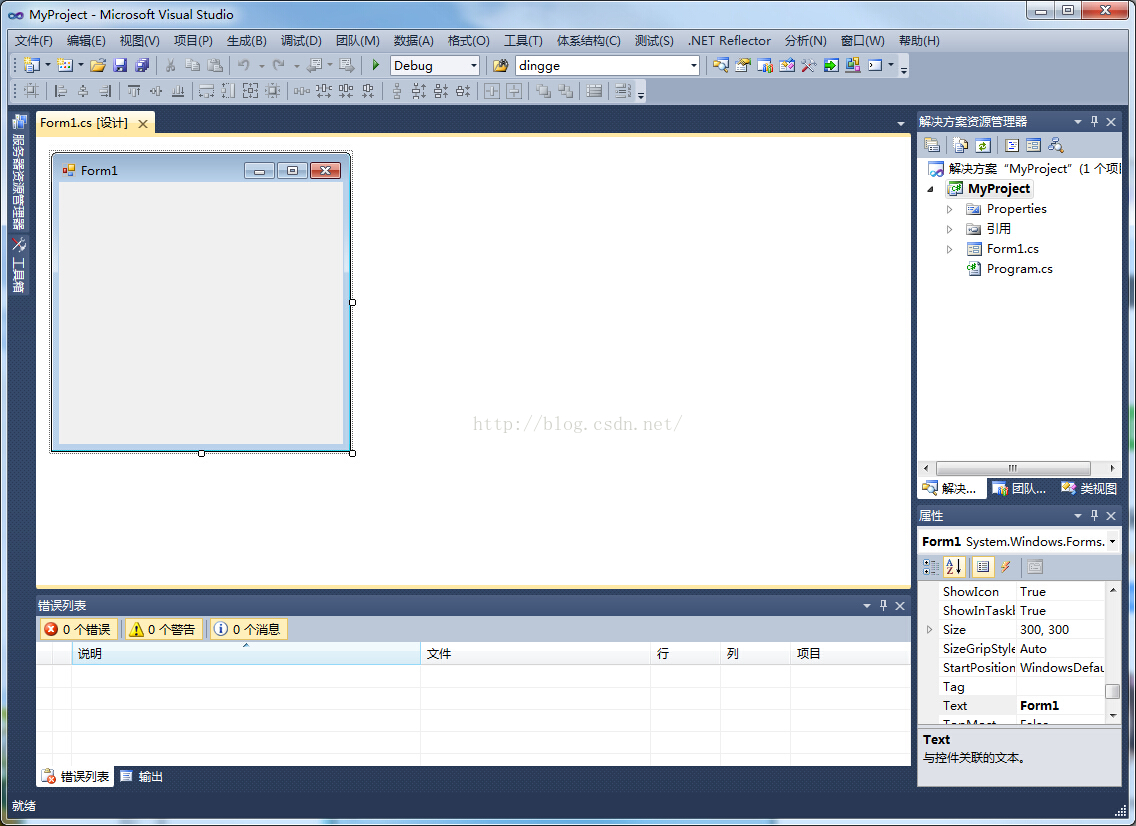Close the Form1.cs [设计] tab
Viewport: 1136px width, 826px height.
(x=143, y=124)
